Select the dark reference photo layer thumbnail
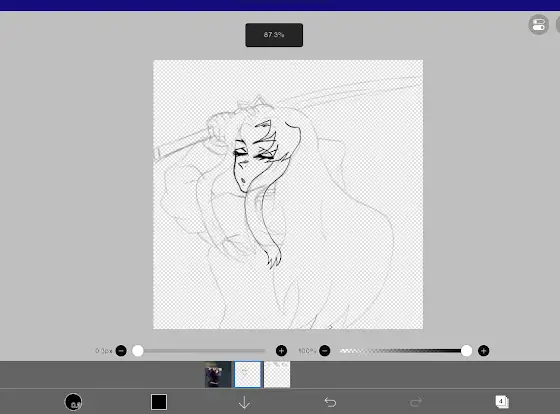The image size is (560, 414). [218, 374]
